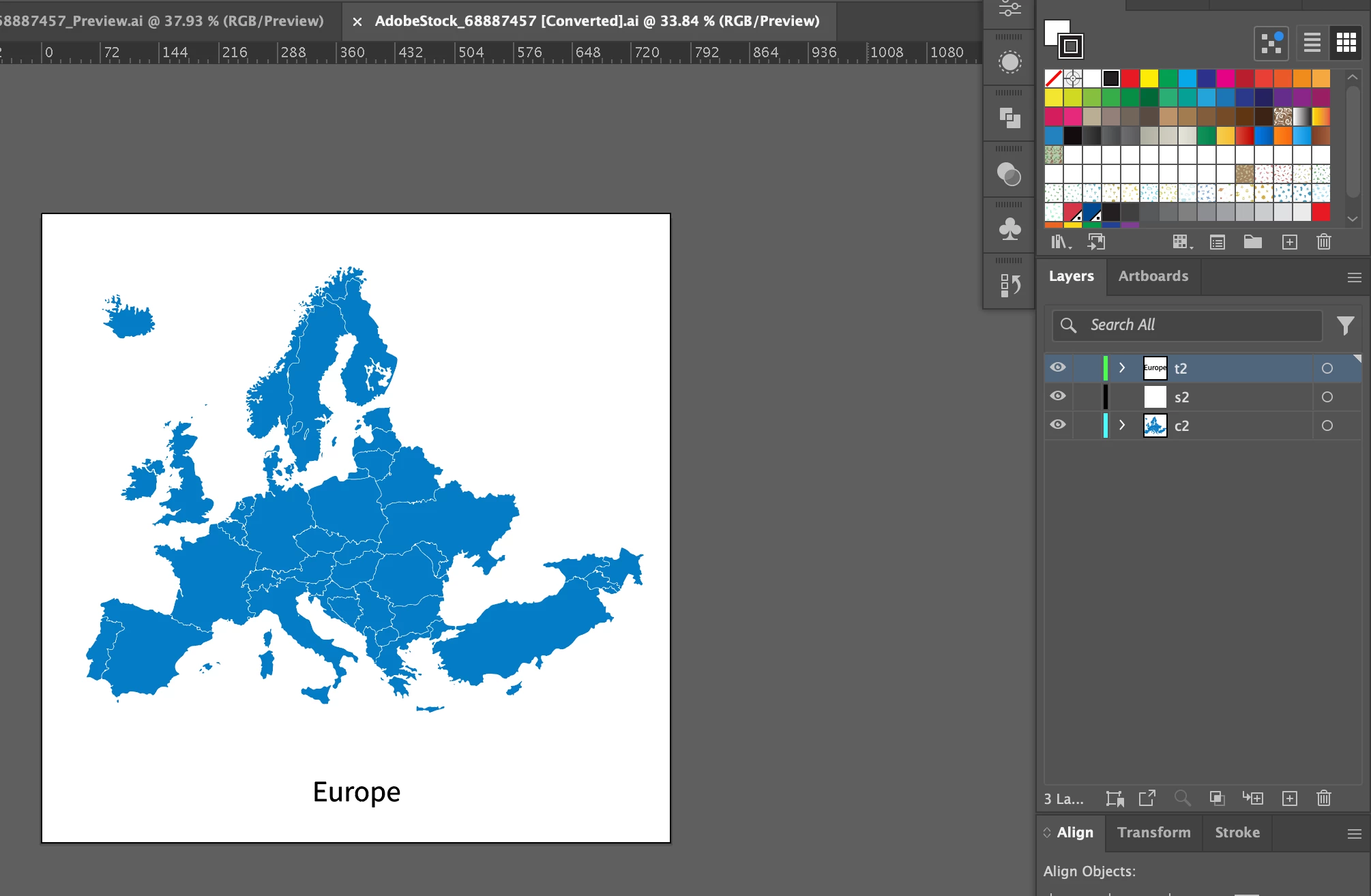This screenshot has width=1371, height=896.
Task: Expand the c2 layer contents
Action: [x=1122, y=425]
